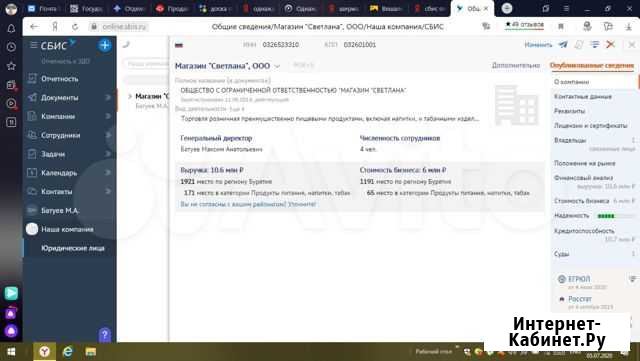This screenshot has height=361, width=640.
Task: Open Отчетность in the sidebar
Action: pyautogui.click(x=60, y=79)
